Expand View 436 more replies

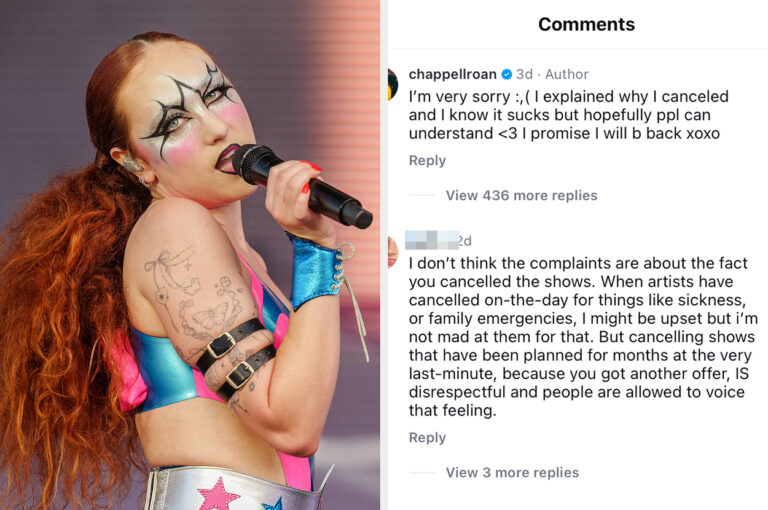(x=521, y=195)
